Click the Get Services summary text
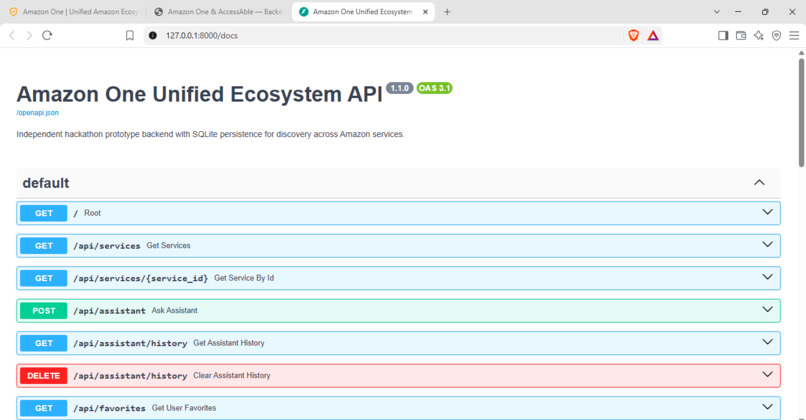The height and width of the screenshot is (420, 806). (168, 245)
